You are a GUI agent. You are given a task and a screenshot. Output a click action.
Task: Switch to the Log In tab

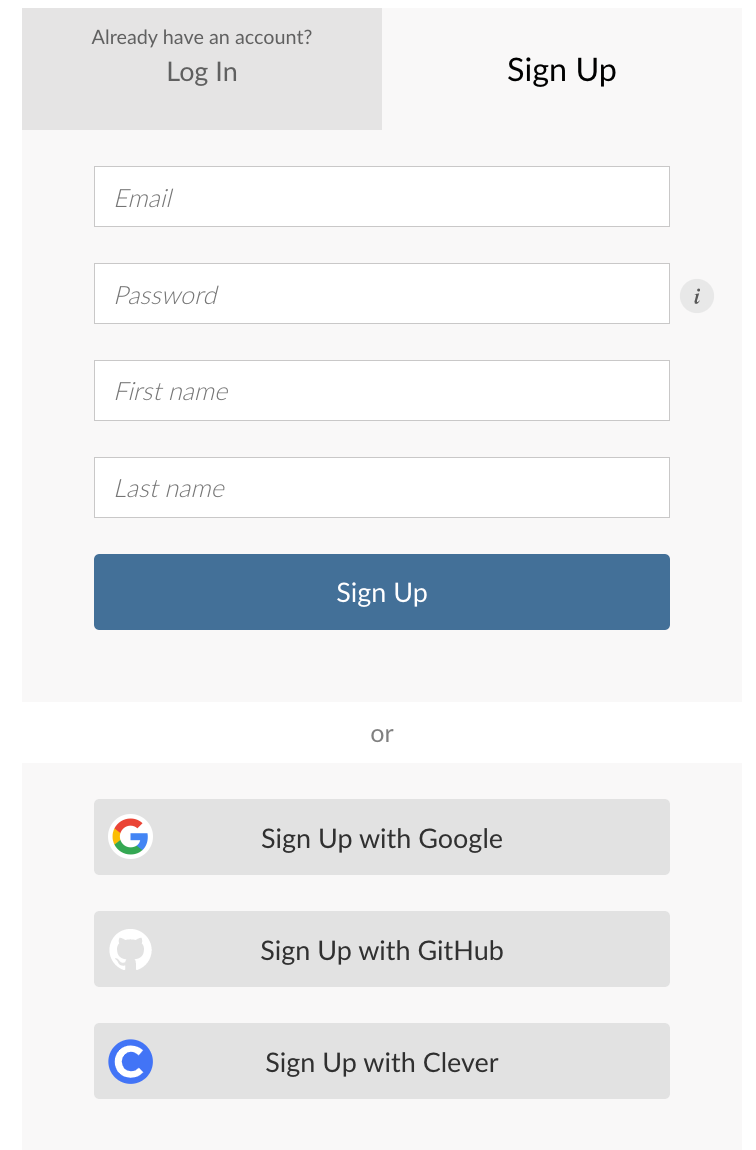[x=201, y=71]
